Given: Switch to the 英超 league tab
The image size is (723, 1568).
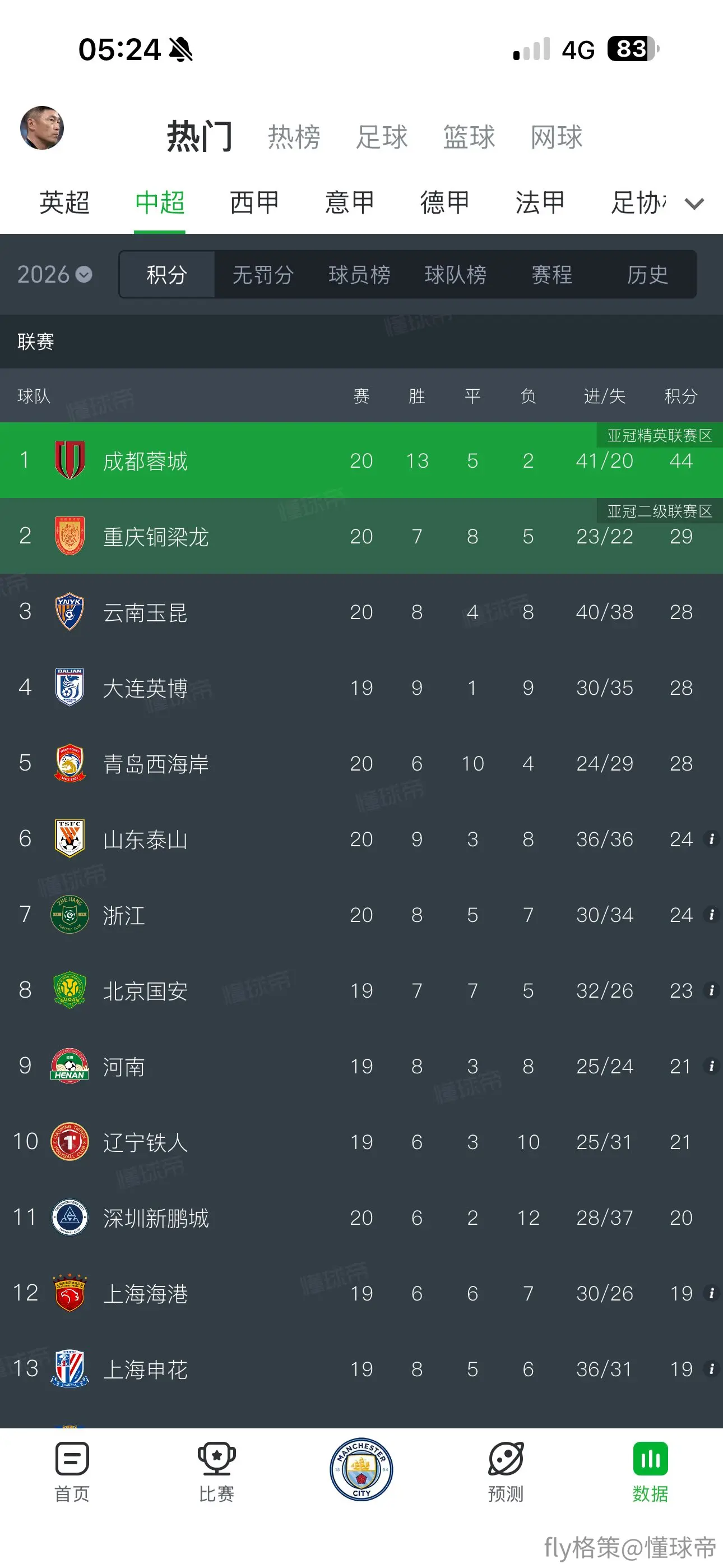Looking at the screenshot, I should pos(64,202).
